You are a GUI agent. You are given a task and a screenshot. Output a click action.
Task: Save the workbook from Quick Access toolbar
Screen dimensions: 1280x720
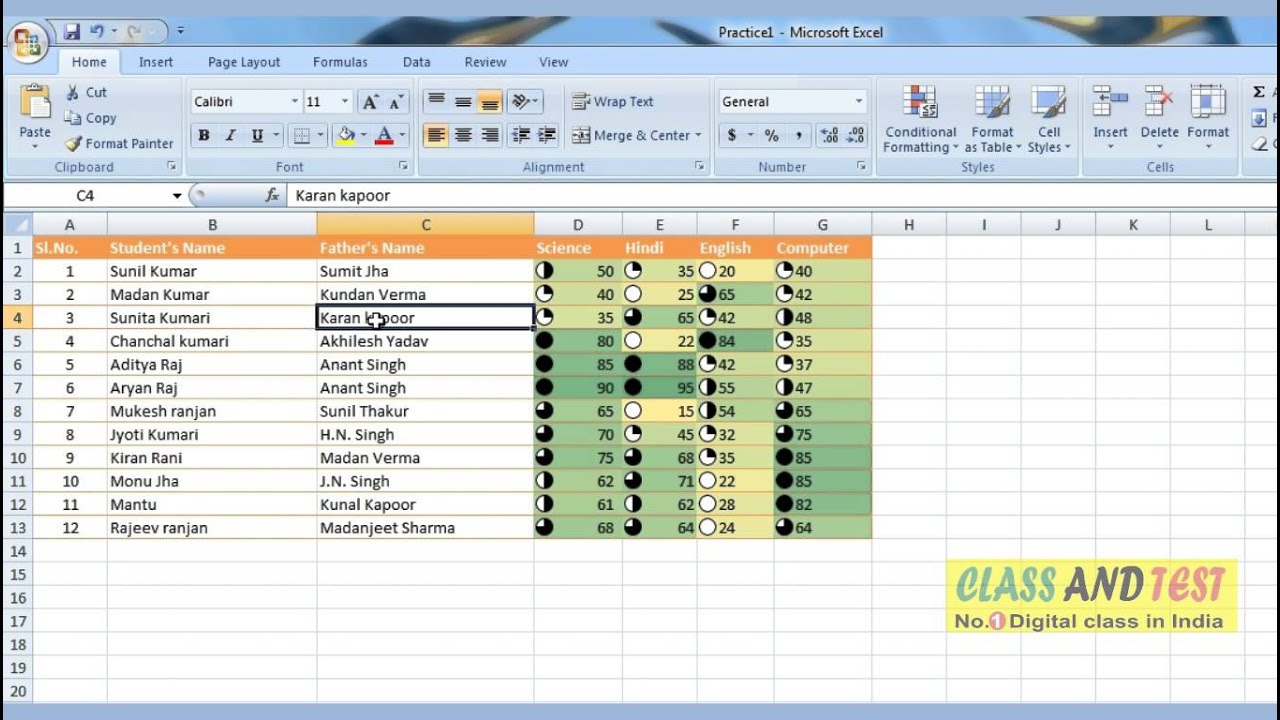coord(72,32)
